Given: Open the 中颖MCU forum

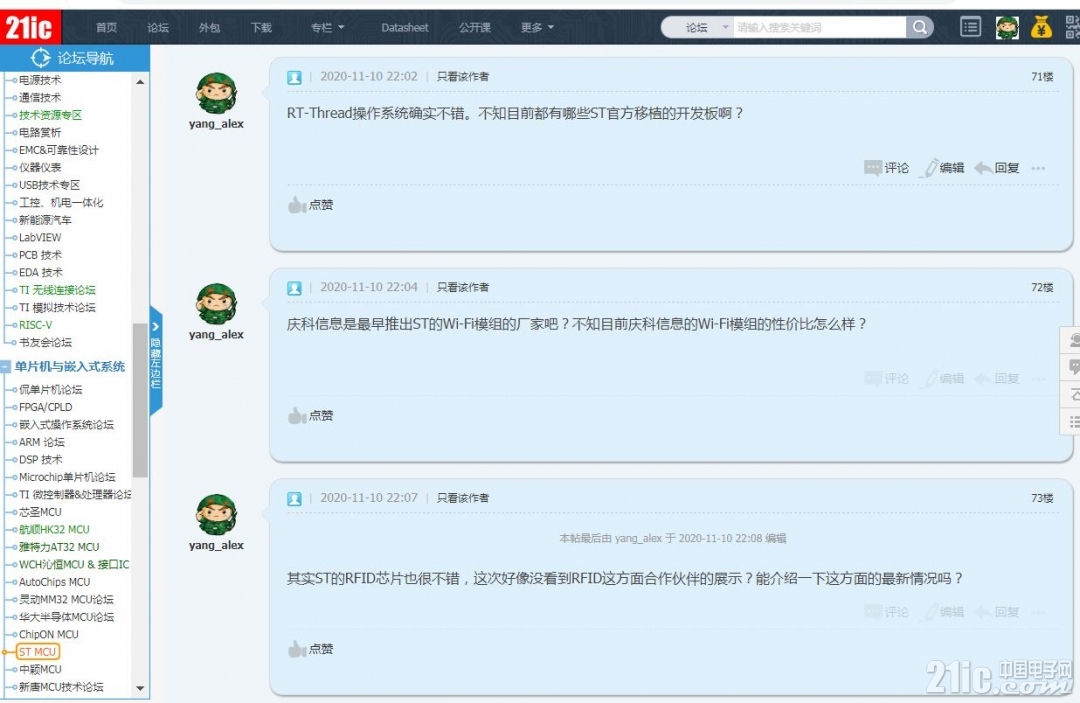Looking at the screenshot, I should (40, 669).
